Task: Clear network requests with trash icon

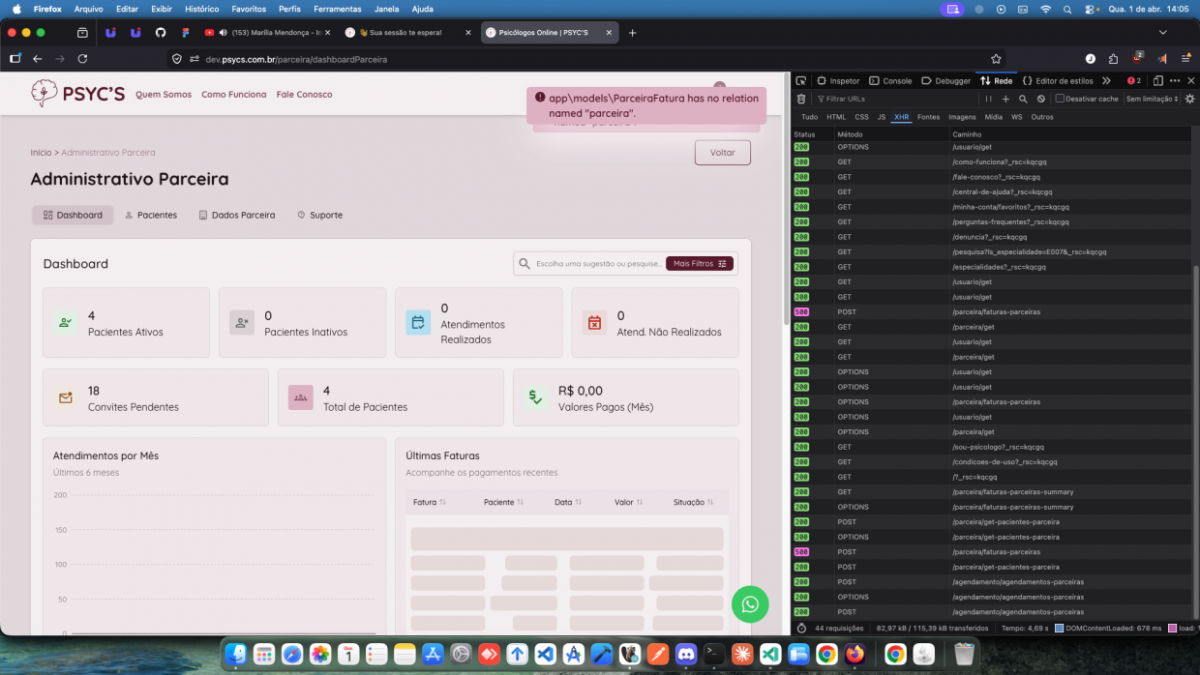Action: coord(801,99)
